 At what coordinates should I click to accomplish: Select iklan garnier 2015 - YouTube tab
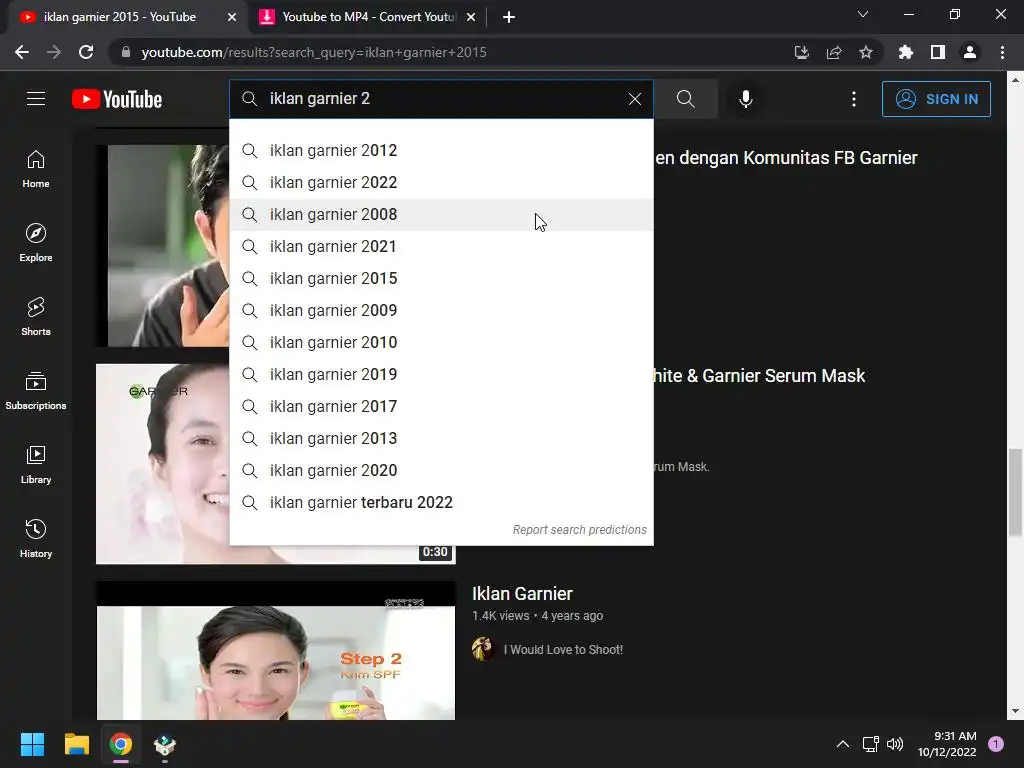[x=120, y=17]
